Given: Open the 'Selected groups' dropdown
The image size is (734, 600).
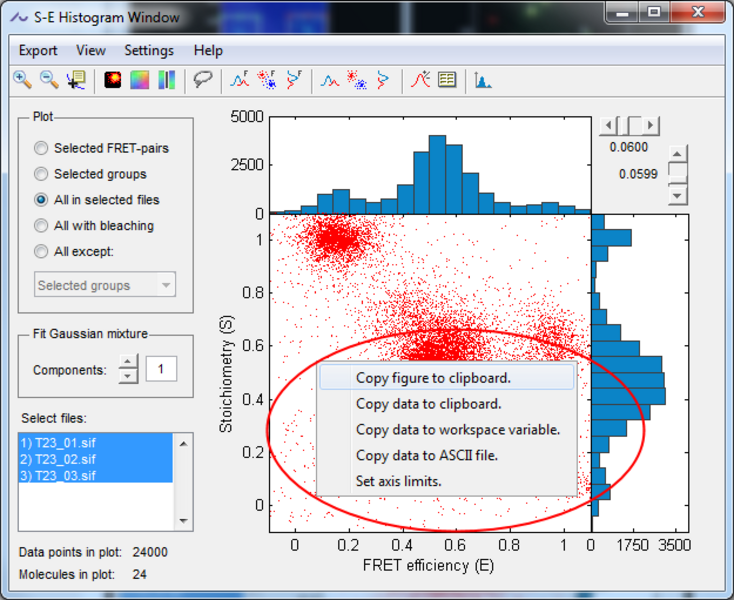Looking at the screenshot, I should 105,285.
